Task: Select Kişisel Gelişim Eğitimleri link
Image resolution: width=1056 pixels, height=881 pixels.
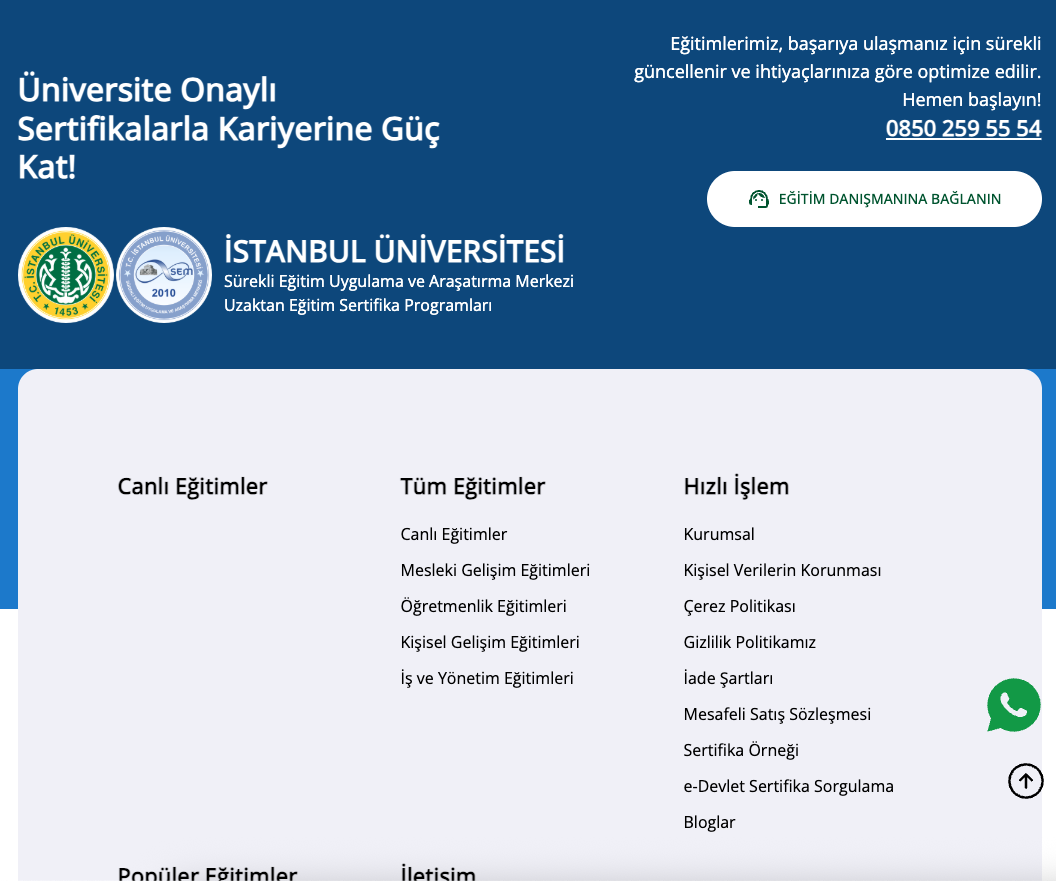Action: click(x=490, y=642)
